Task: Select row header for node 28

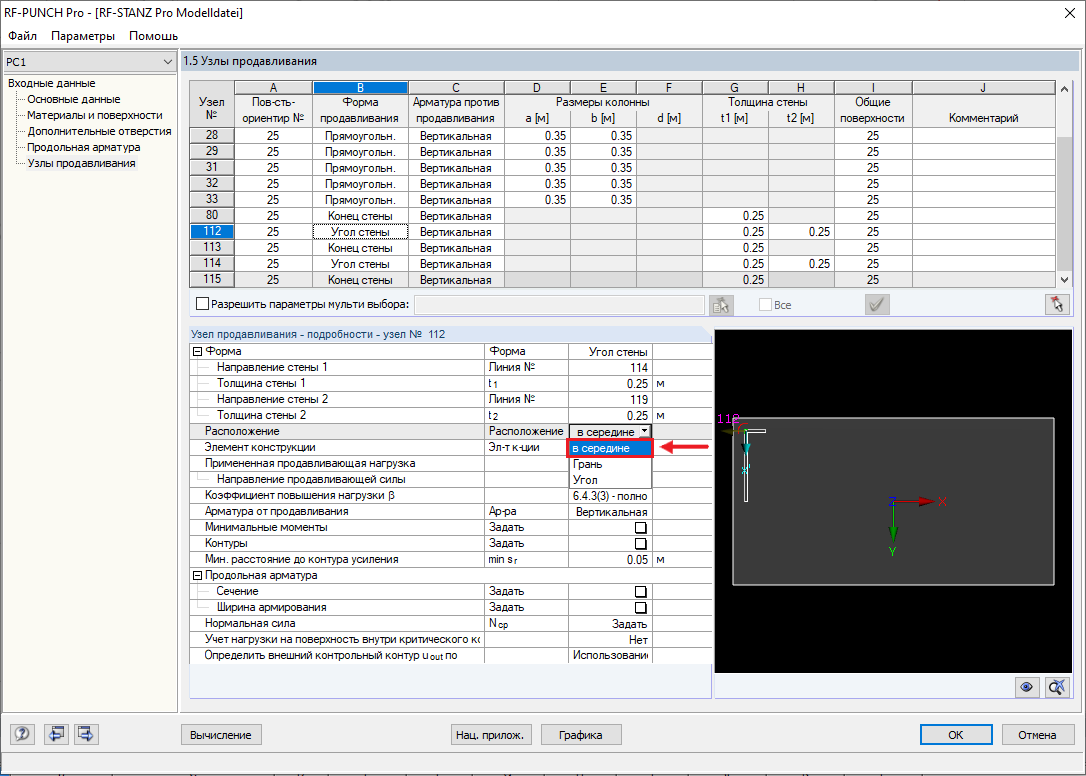Action: tap(212, 136)
